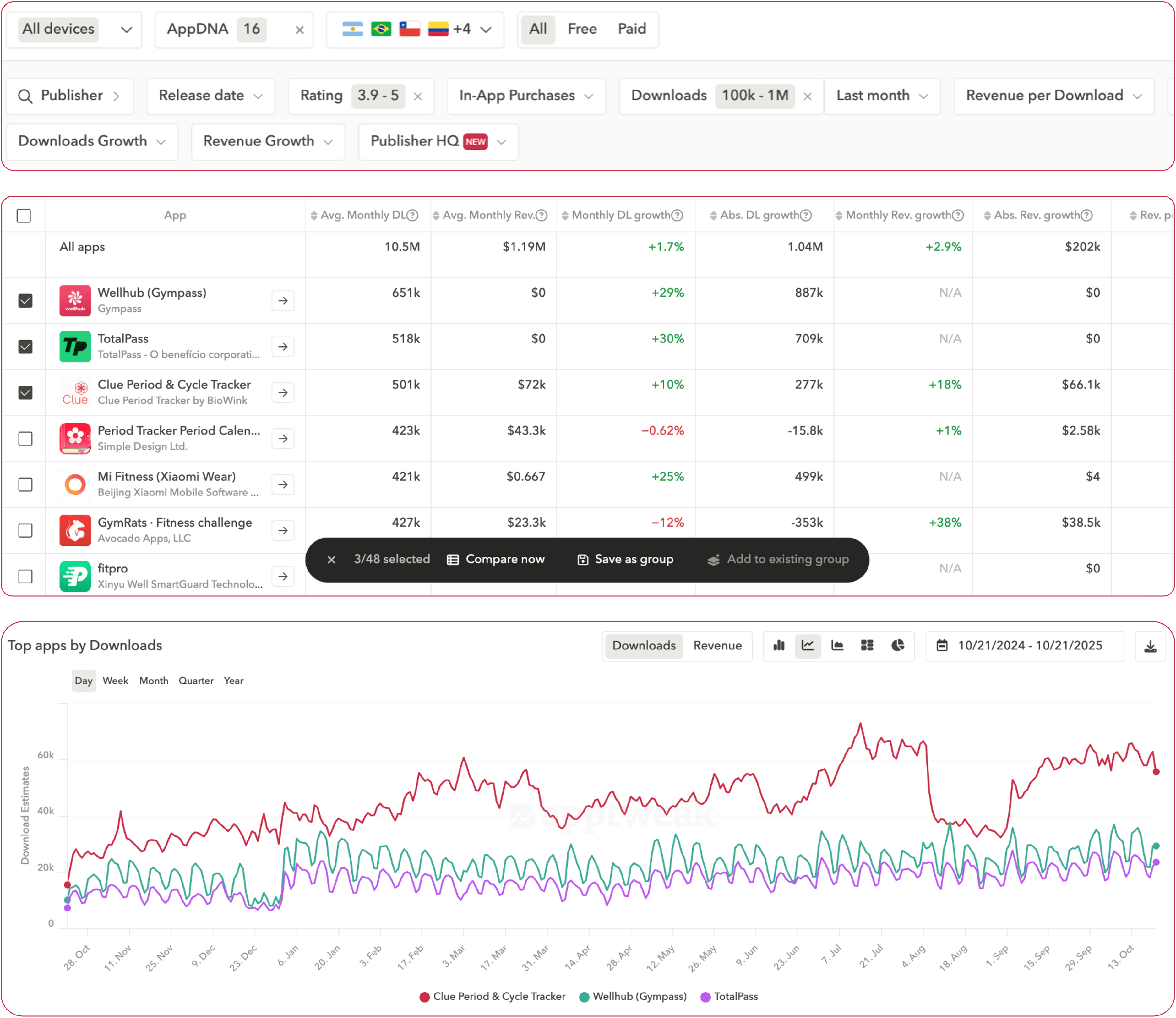Open Wellhub (Gympass) details arrow
The image size is (1176, 1018).
pos(283,300)
